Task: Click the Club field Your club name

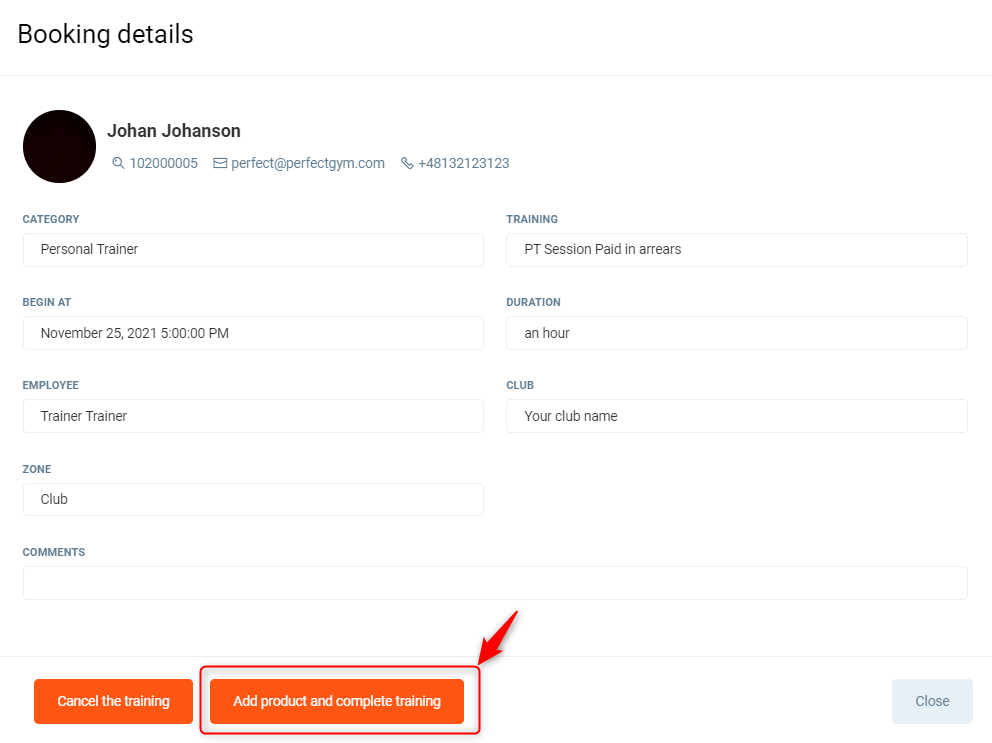Action: coord(736,416)
